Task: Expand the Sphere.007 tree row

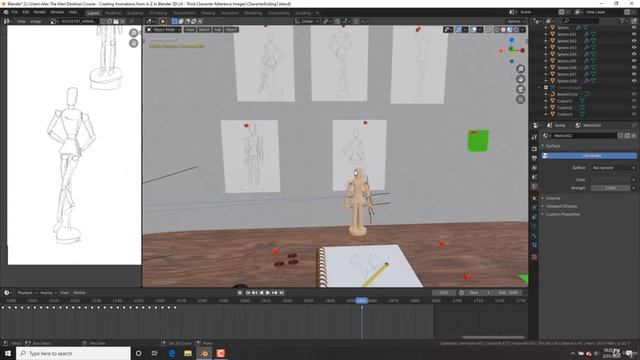Action: click(546, 74)
